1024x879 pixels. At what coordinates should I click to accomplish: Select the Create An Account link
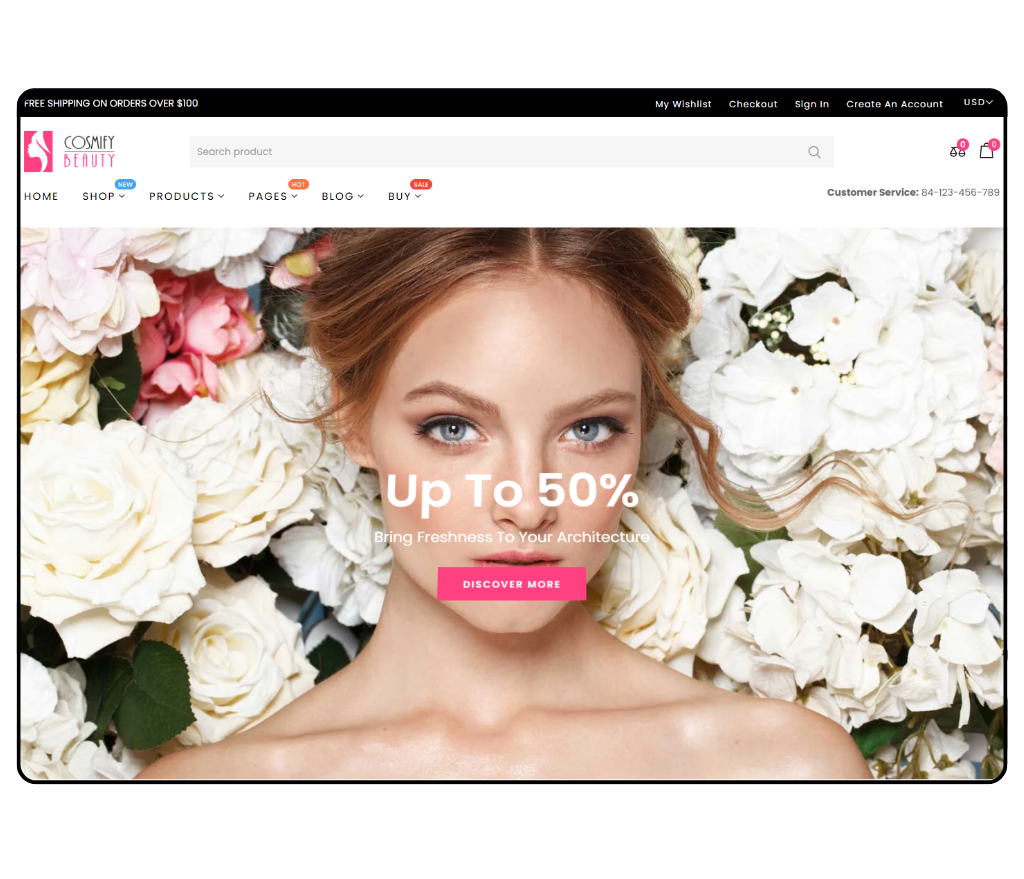(x=894, y=104)
